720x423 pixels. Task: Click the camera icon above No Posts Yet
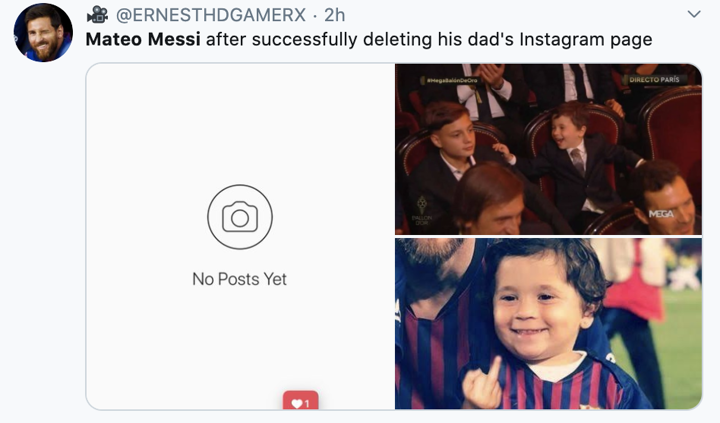[240, 216]
